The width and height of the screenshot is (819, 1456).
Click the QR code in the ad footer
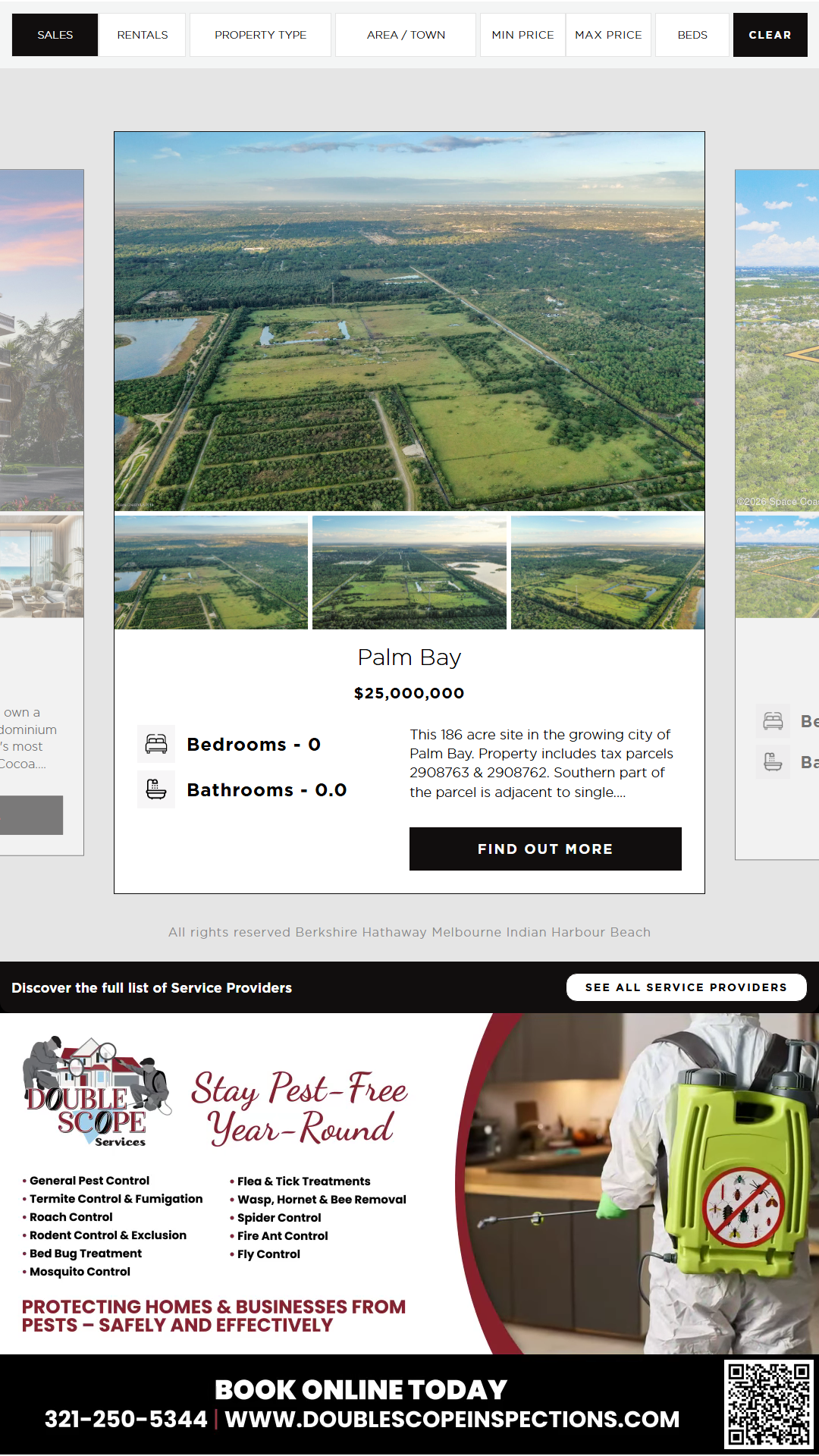click(x=769, y=1404)
